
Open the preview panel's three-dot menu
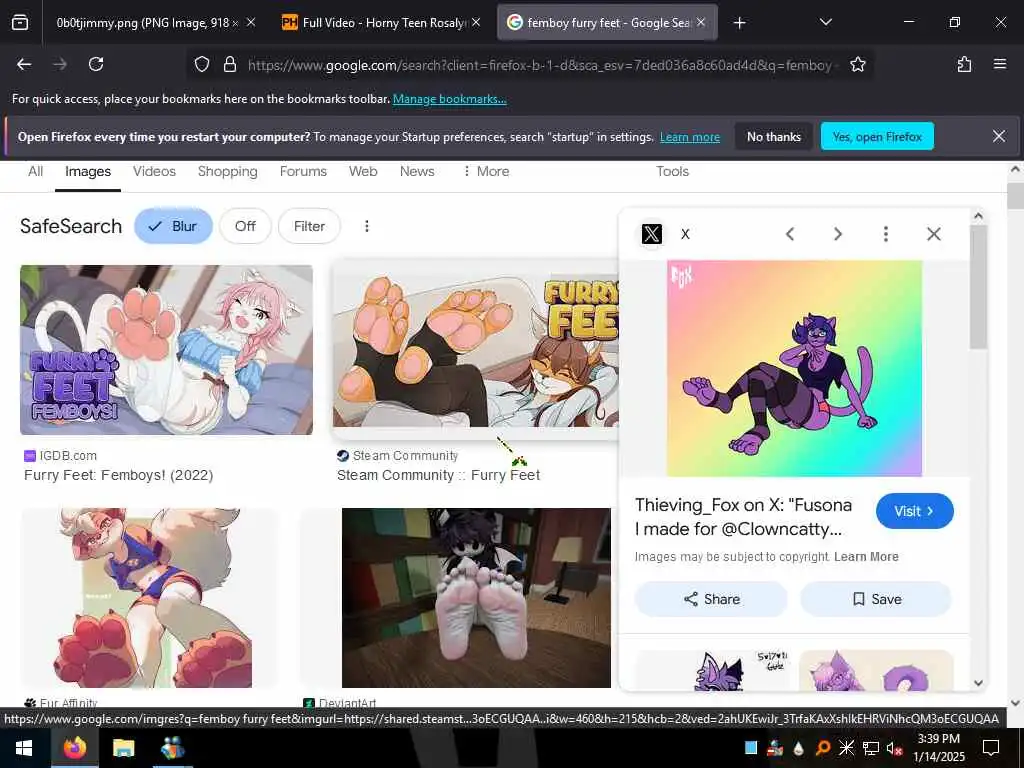(x=886, y=234)
